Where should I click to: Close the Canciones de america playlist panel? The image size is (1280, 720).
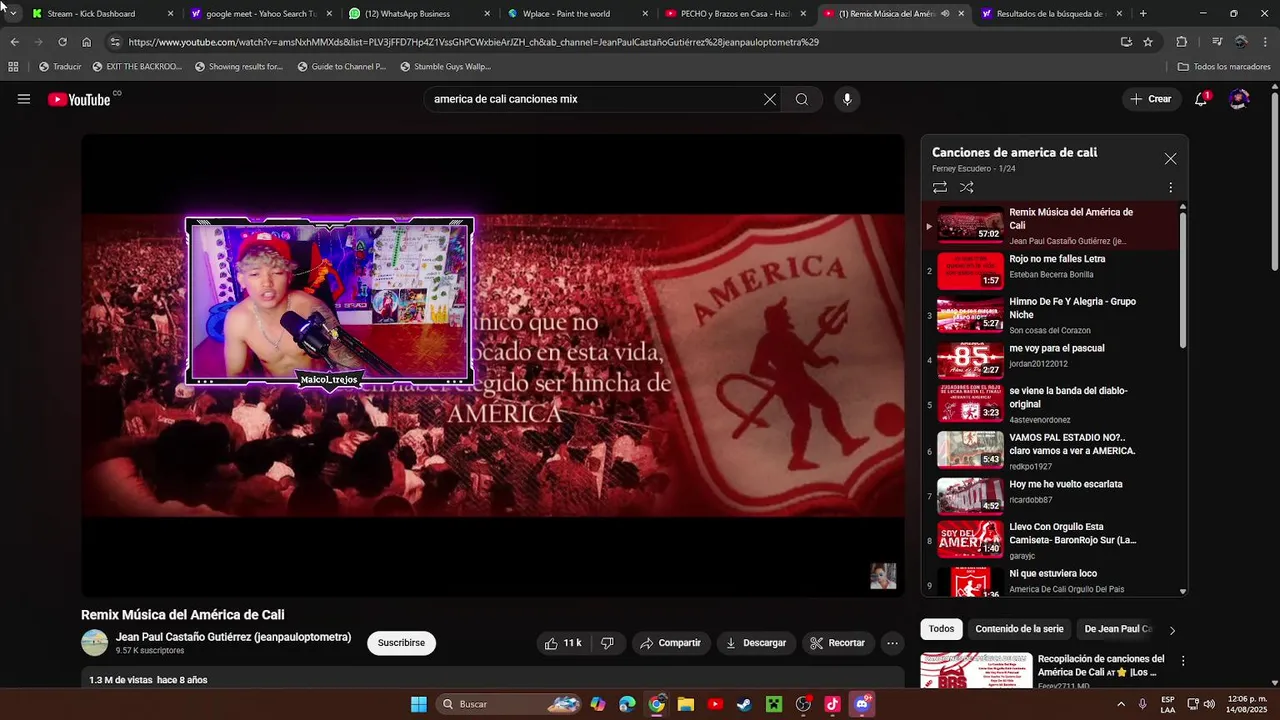tap(1170, 158)
